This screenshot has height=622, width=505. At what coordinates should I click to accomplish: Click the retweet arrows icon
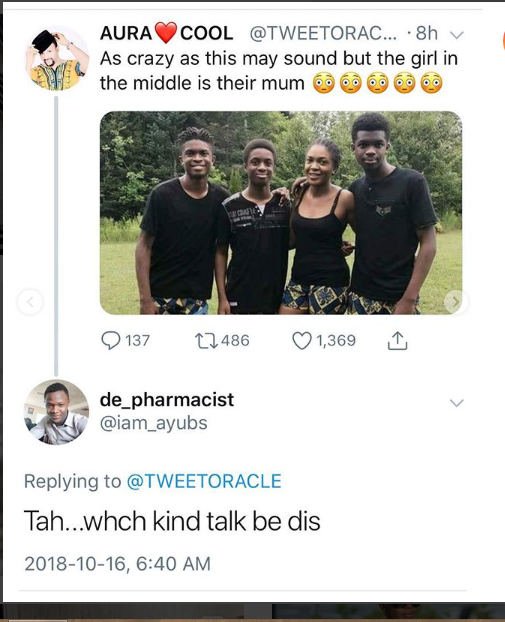(206, 341)
